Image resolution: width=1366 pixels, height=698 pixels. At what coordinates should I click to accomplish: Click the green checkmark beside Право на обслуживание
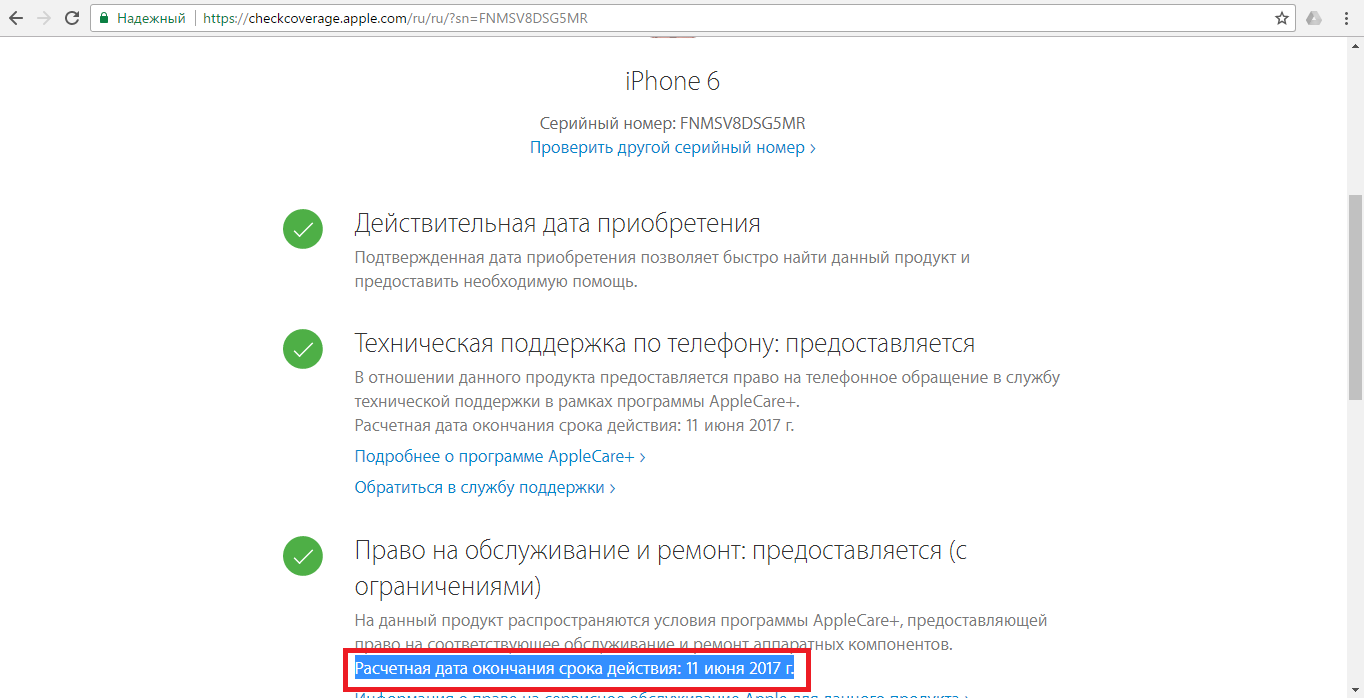pyautogui.click(x=303, y=556)
